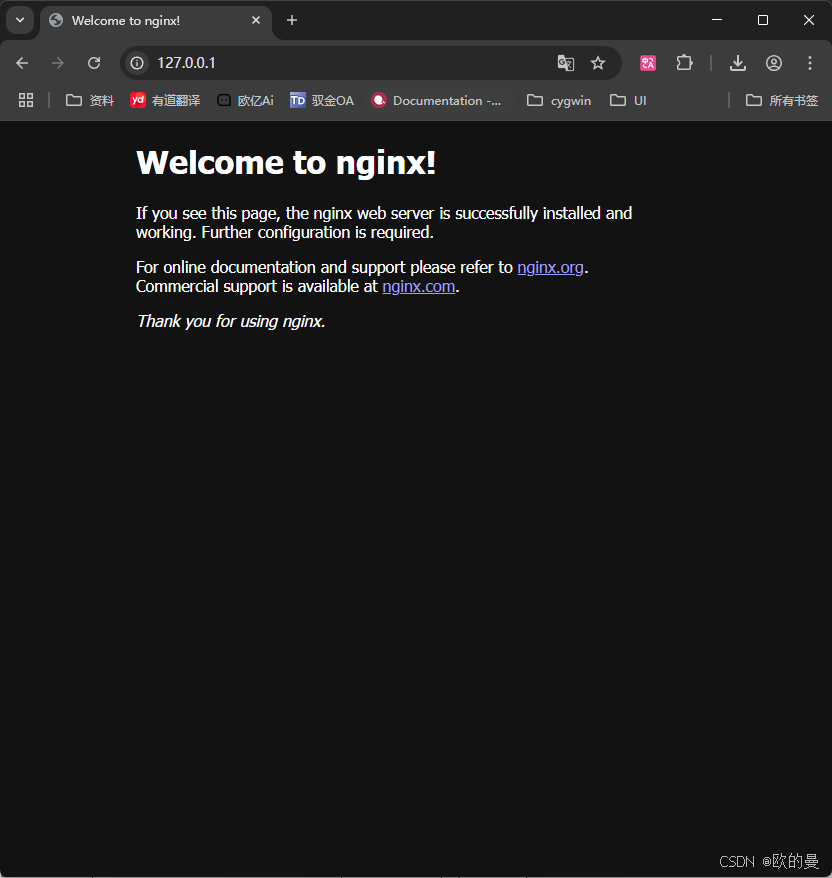Bookmark this page with the star icon
This screenshot has height=878, width=832.
pyautogui.click(x=598, y=63)
